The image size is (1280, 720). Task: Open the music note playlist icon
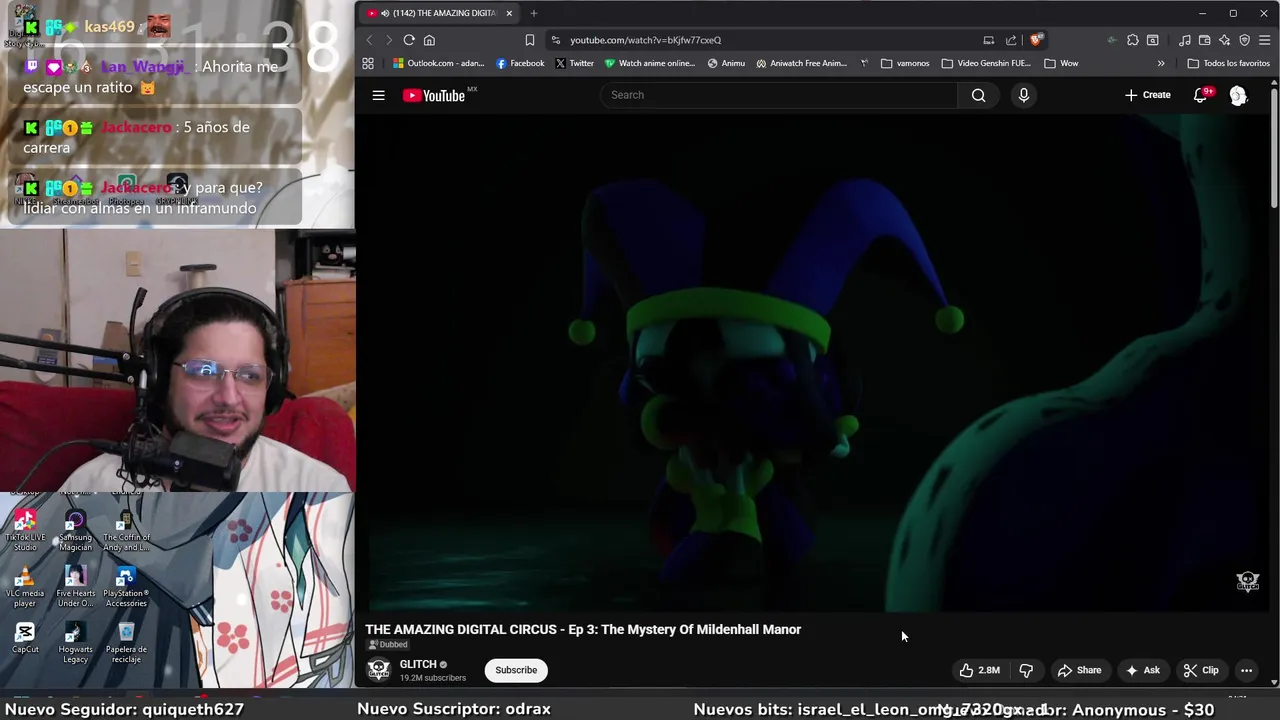[x=1184, y=40]
